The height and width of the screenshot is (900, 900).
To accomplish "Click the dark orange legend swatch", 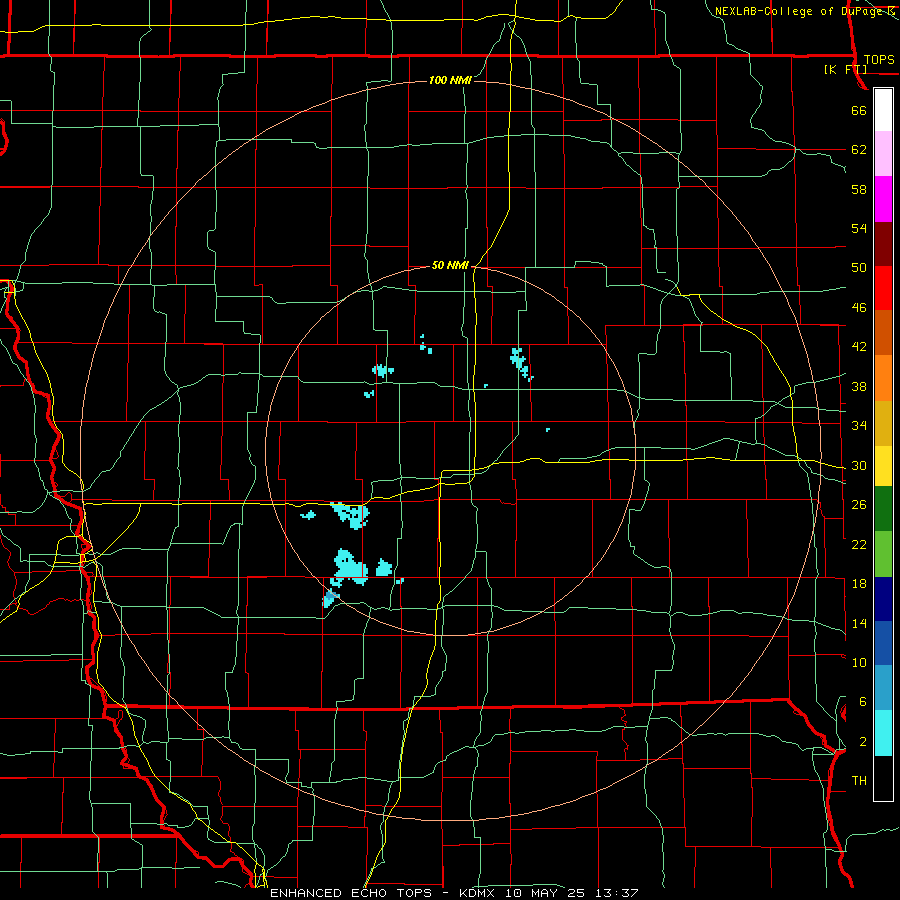I will 883,332.
